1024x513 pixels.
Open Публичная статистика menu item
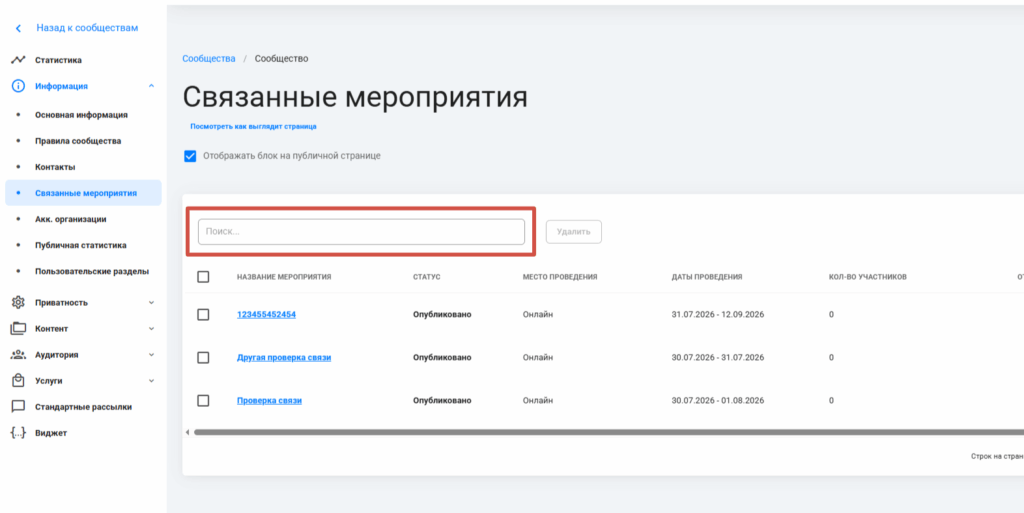81,245
